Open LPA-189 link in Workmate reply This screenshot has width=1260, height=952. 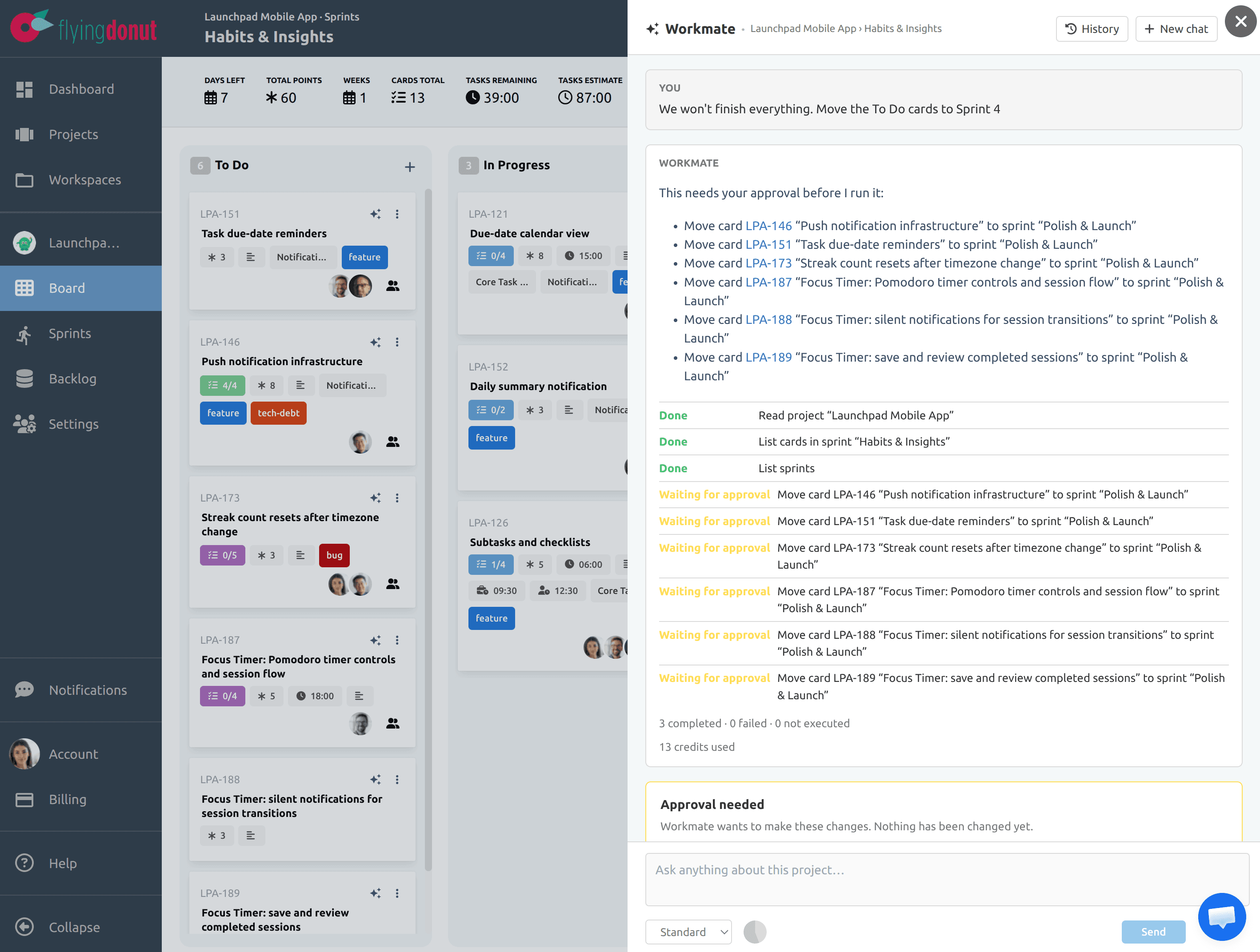(768, 358)
